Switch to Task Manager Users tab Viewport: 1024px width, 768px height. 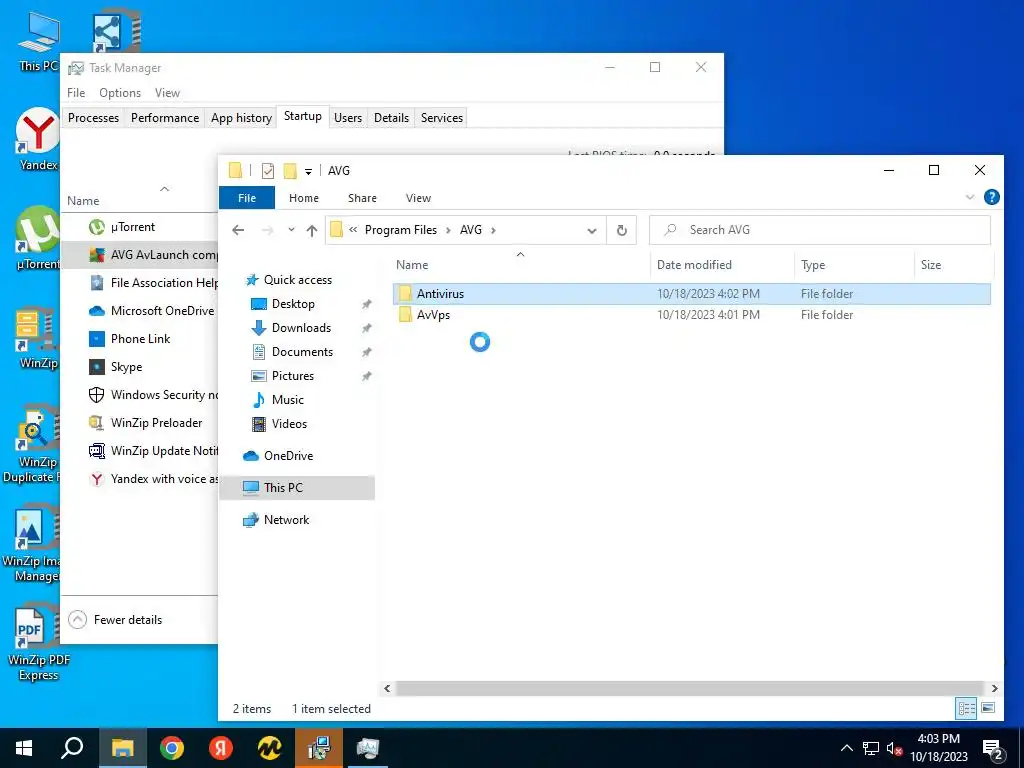pyautogui.click(x=348, y=118)
